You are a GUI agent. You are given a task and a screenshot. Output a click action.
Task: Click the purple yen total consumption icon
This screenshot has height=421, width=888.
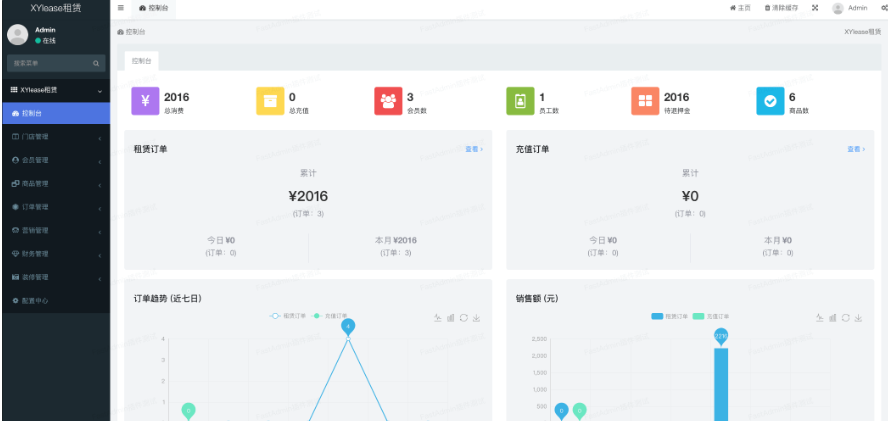[x=145, y=101]
